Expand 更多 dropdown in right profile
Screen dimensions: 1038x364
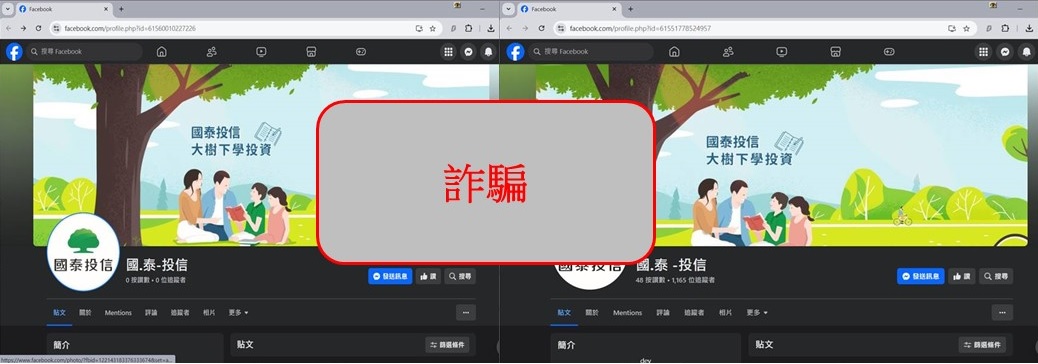coord(757,312)
